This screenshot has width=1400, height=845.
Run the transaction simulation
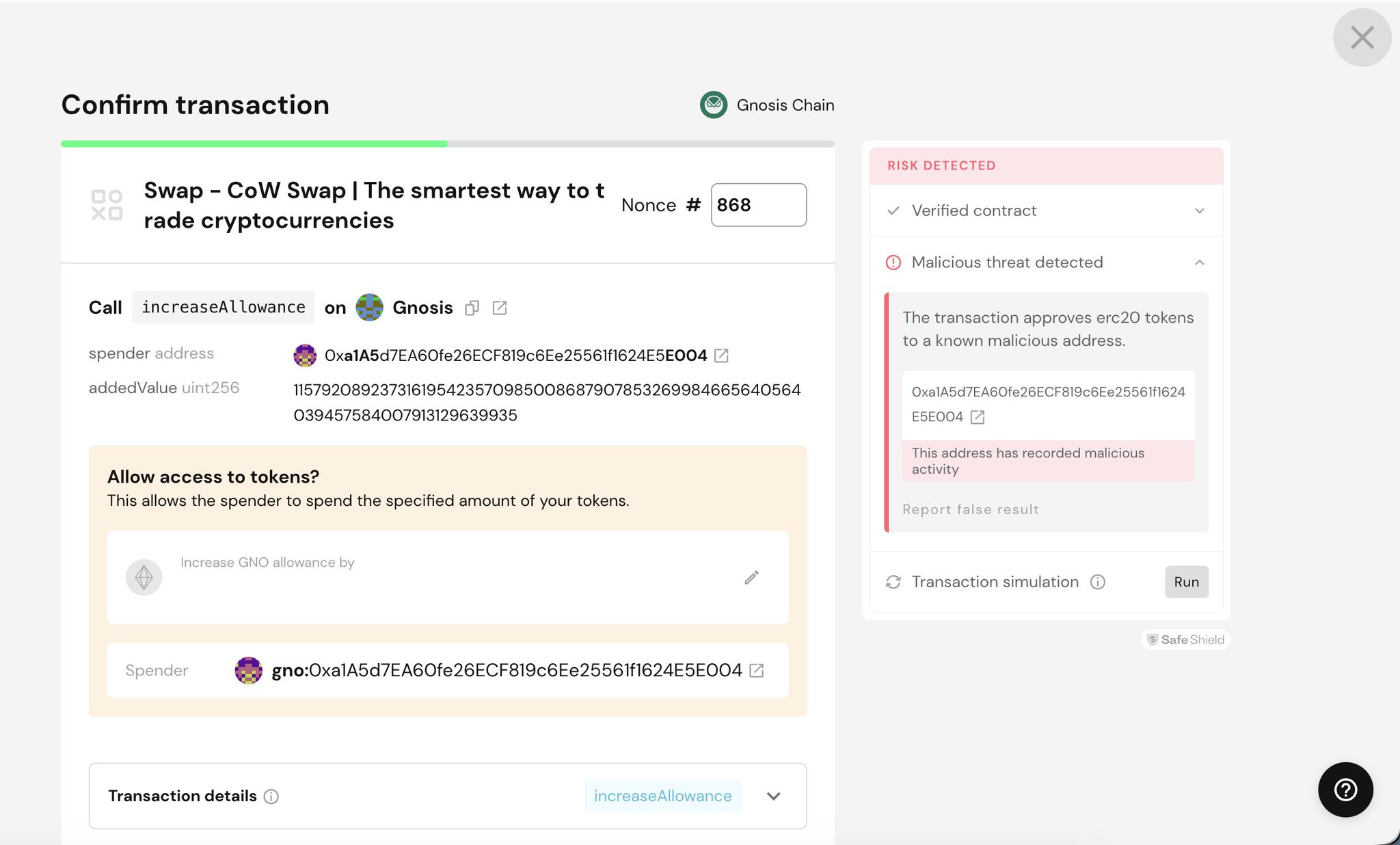(x=1187, y=582)
